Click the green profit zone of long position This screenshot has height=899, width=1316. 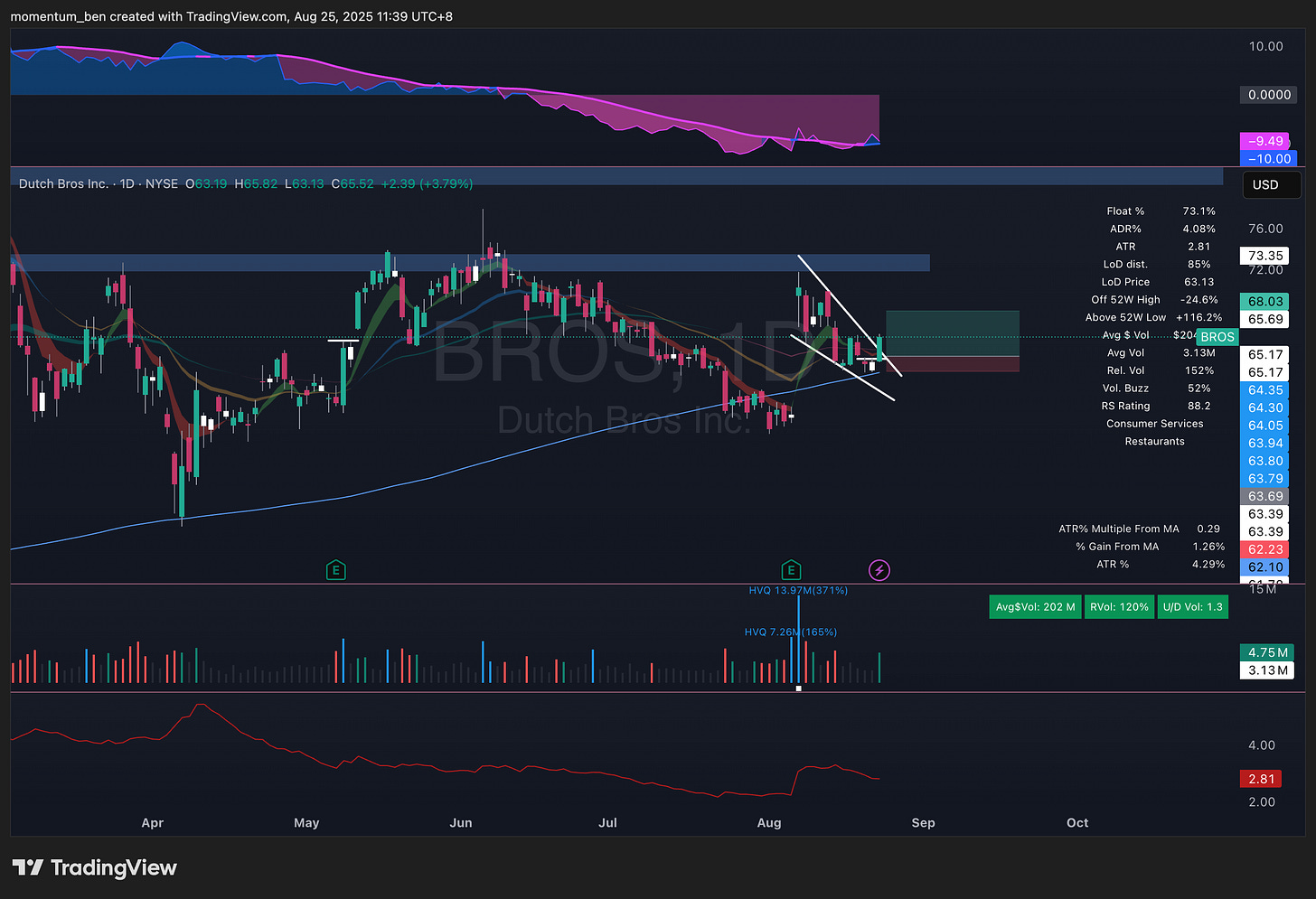coord(953,333)
